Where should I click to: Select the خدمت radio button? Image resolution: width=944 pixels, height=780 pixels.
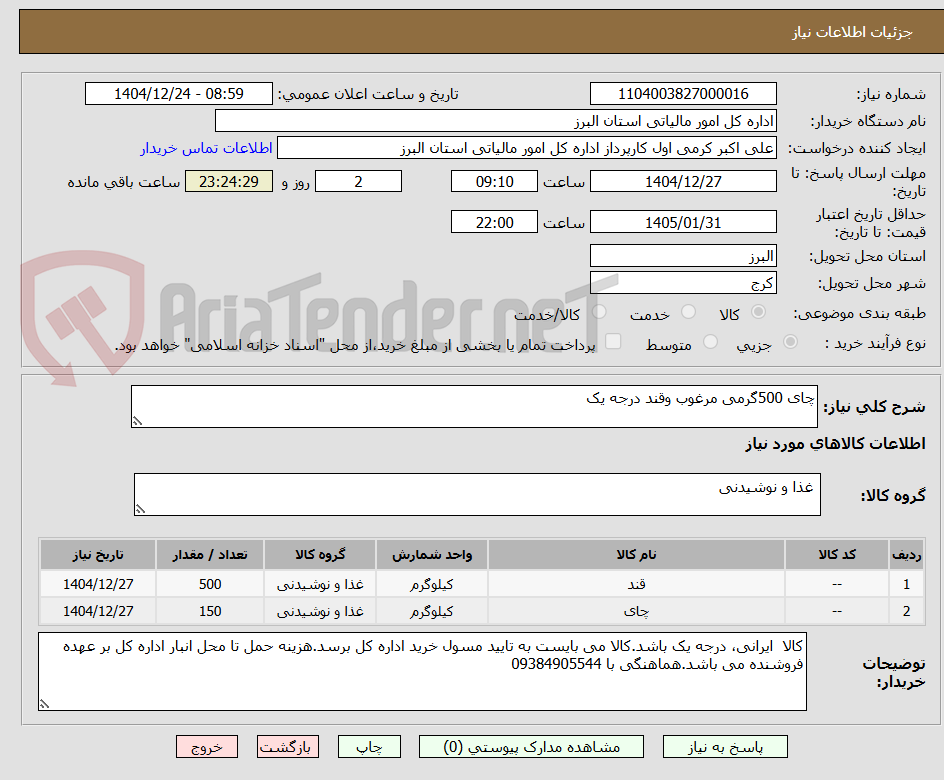click(688, 312)
